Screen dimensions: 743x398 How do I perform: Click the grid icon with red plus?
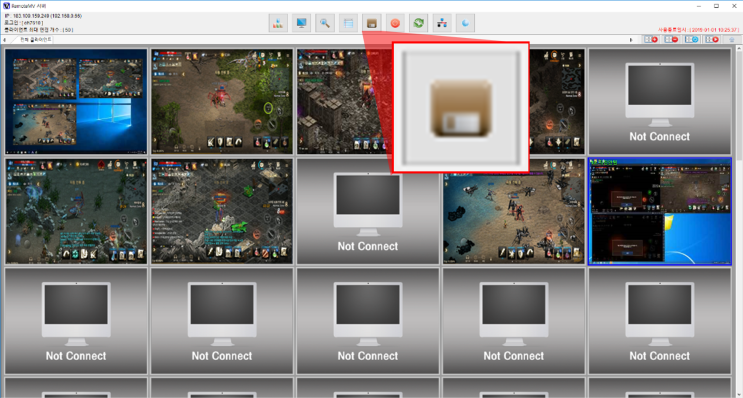pos(651,40)
